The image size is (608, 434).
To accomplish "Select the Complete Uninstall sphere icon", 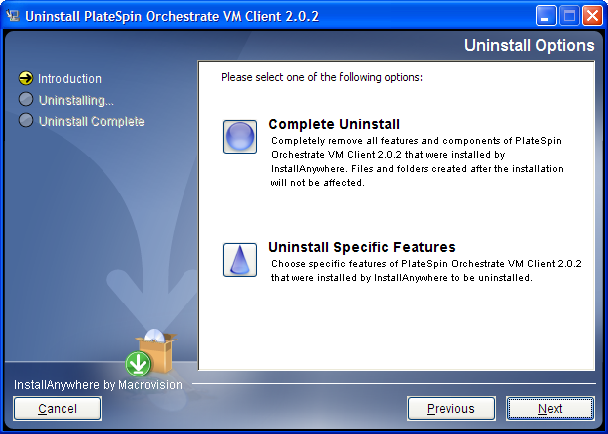I will tap(240, 137).
